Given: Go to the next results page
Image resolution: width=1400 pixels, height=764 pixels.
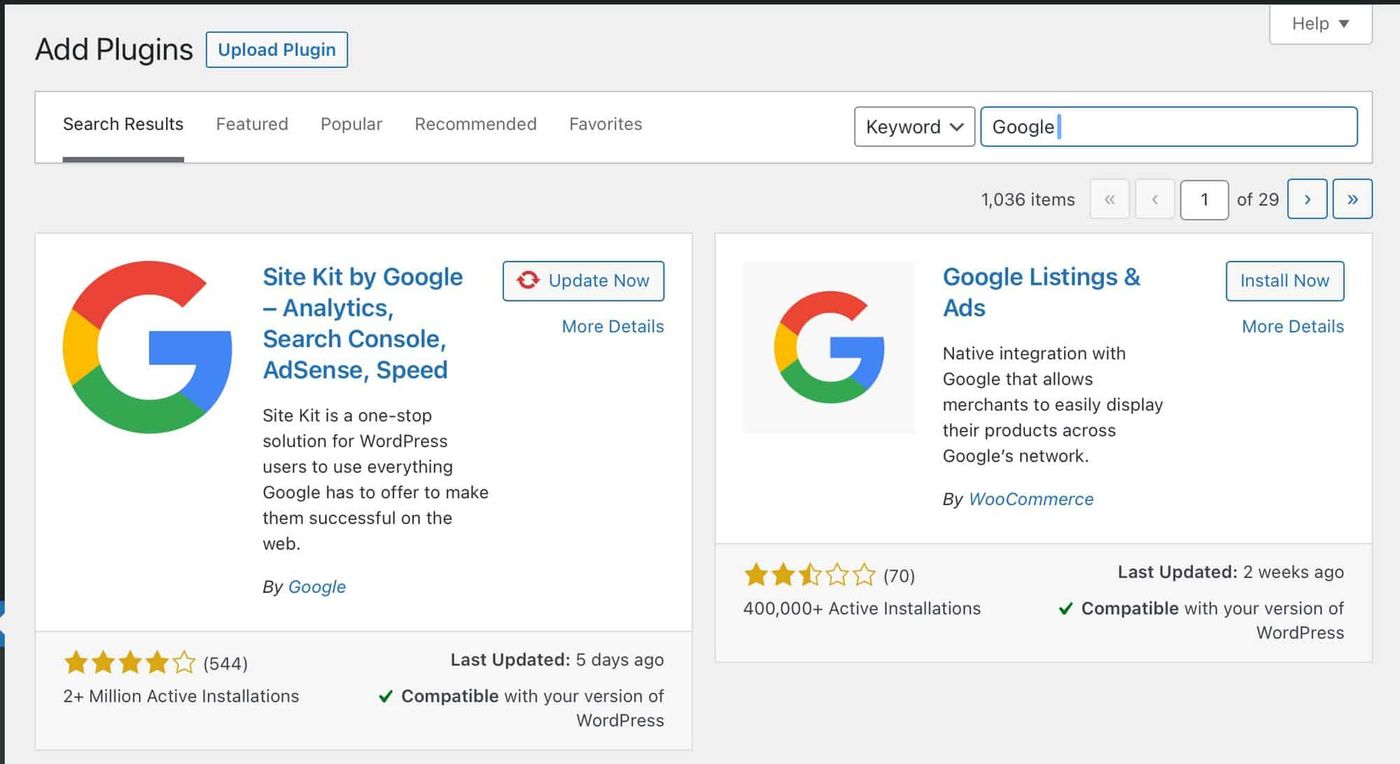Looking at the screenshot, I should pos(1307,199).
